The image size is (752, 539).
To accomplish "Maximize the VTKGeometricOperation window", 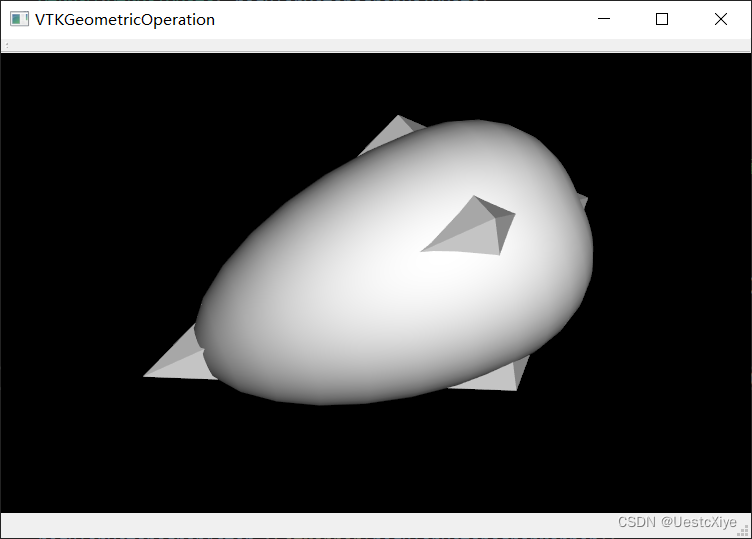I will [x=662, y=19].
